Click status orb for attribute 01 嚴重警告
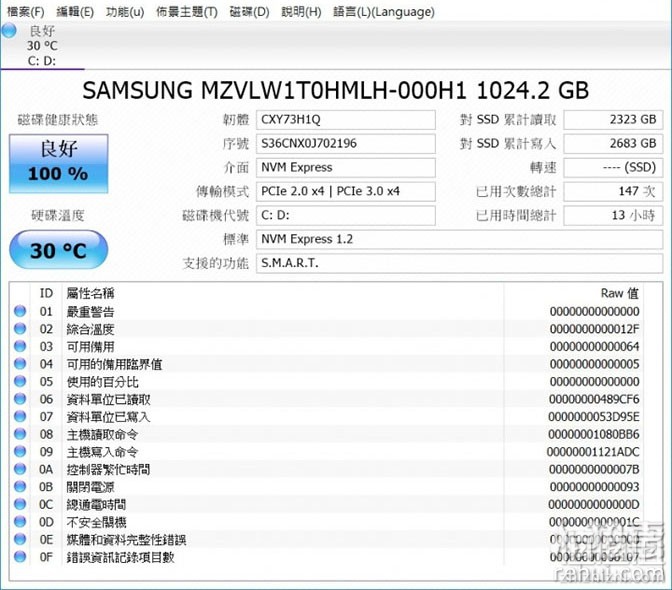Viewport: 672px width, 590px height. pyautogui.click(x=20, y=311)
